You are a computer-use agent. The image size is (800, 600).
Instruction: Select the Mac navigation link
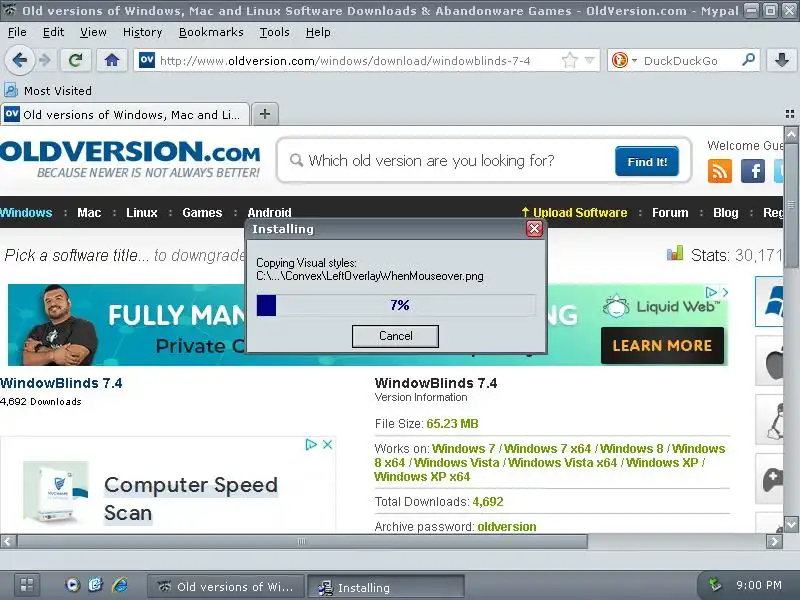coord(89,212)
